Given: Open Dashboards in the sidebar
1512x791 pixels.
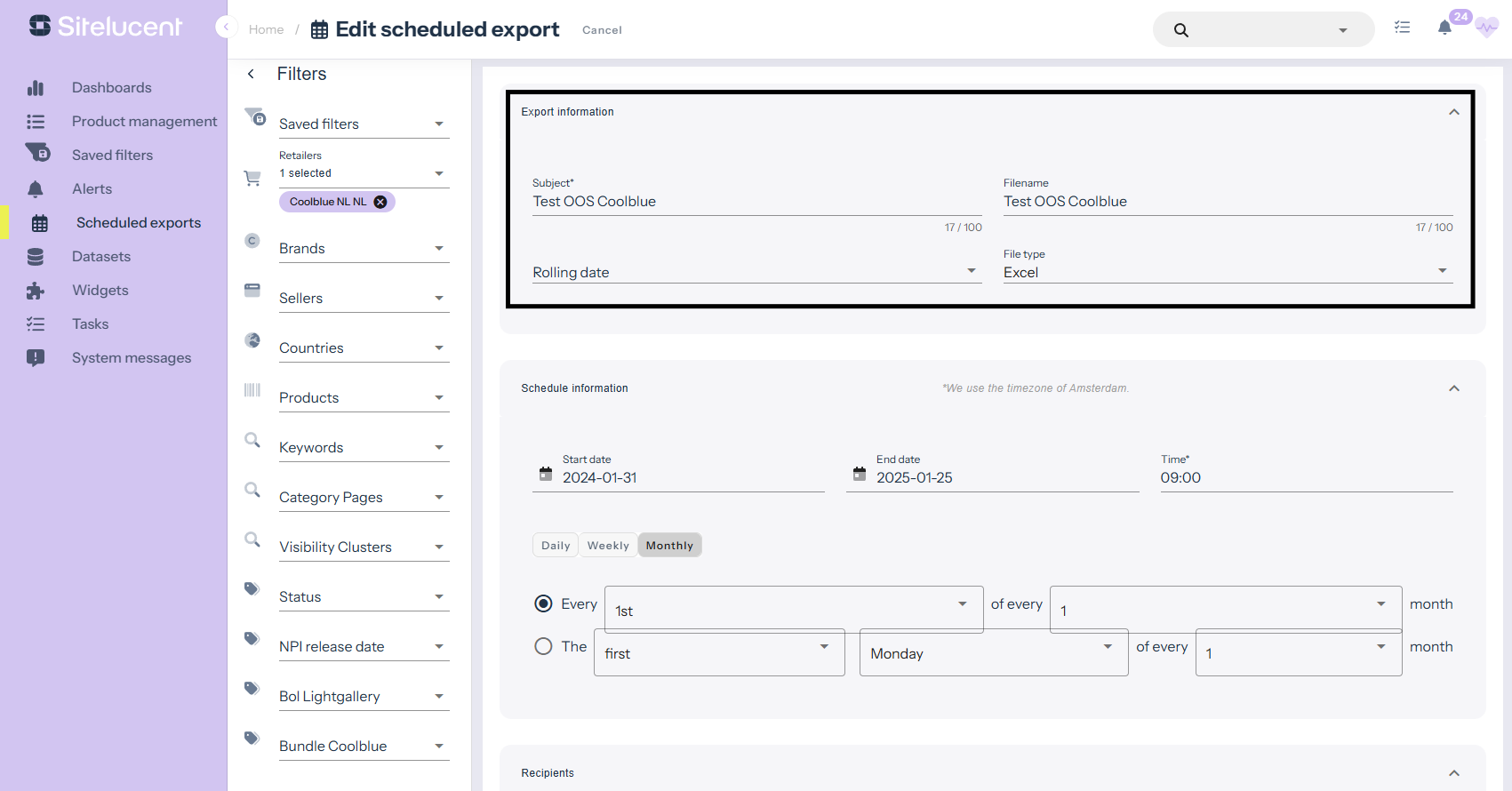Looking at the screenshot, I should point(111,88).
